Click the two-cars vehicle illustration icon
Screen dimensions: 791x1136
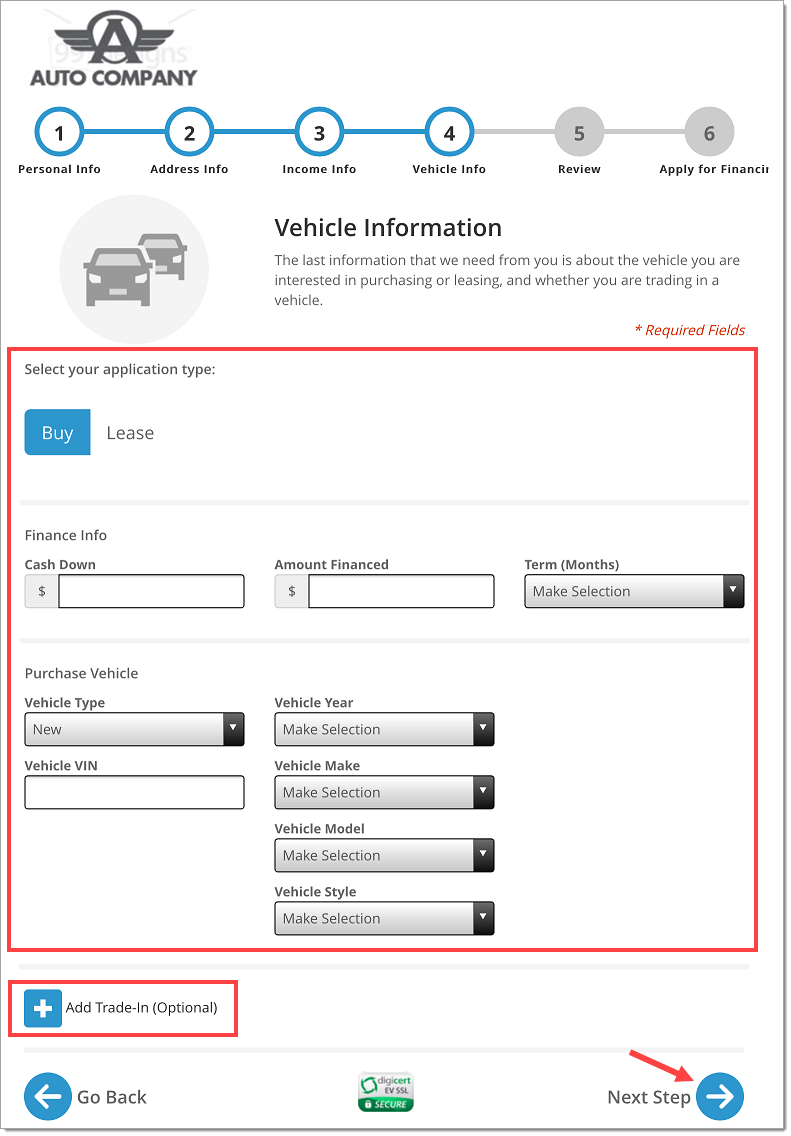tap(135, 270)
